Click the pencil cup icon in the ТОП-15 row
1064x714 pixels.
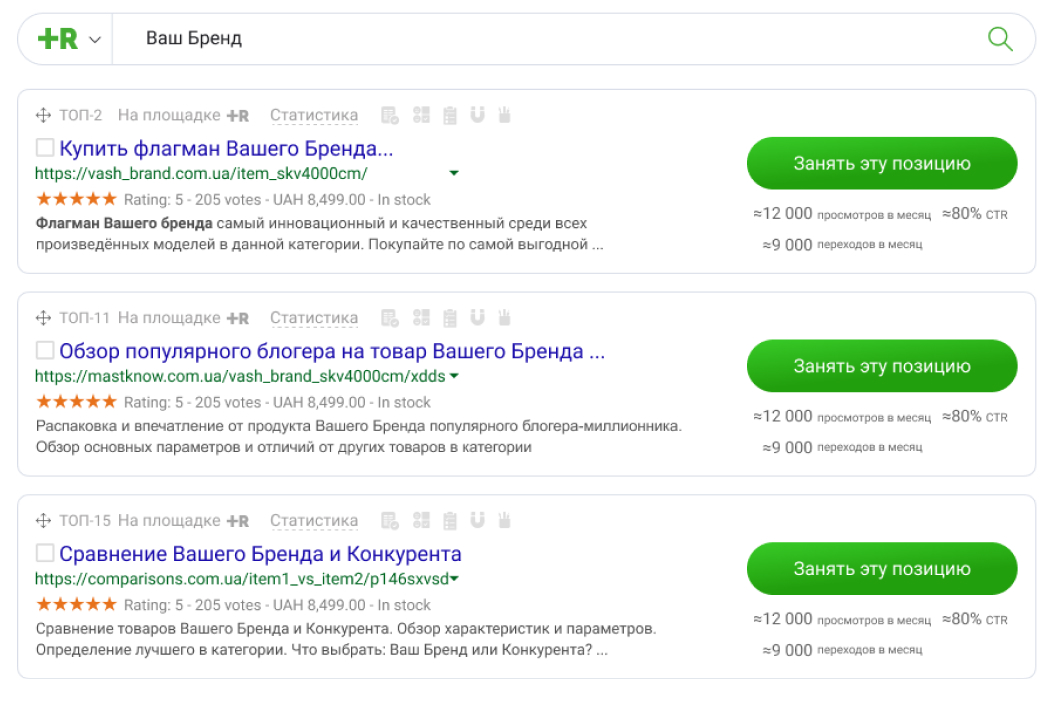tap(504, 520)
